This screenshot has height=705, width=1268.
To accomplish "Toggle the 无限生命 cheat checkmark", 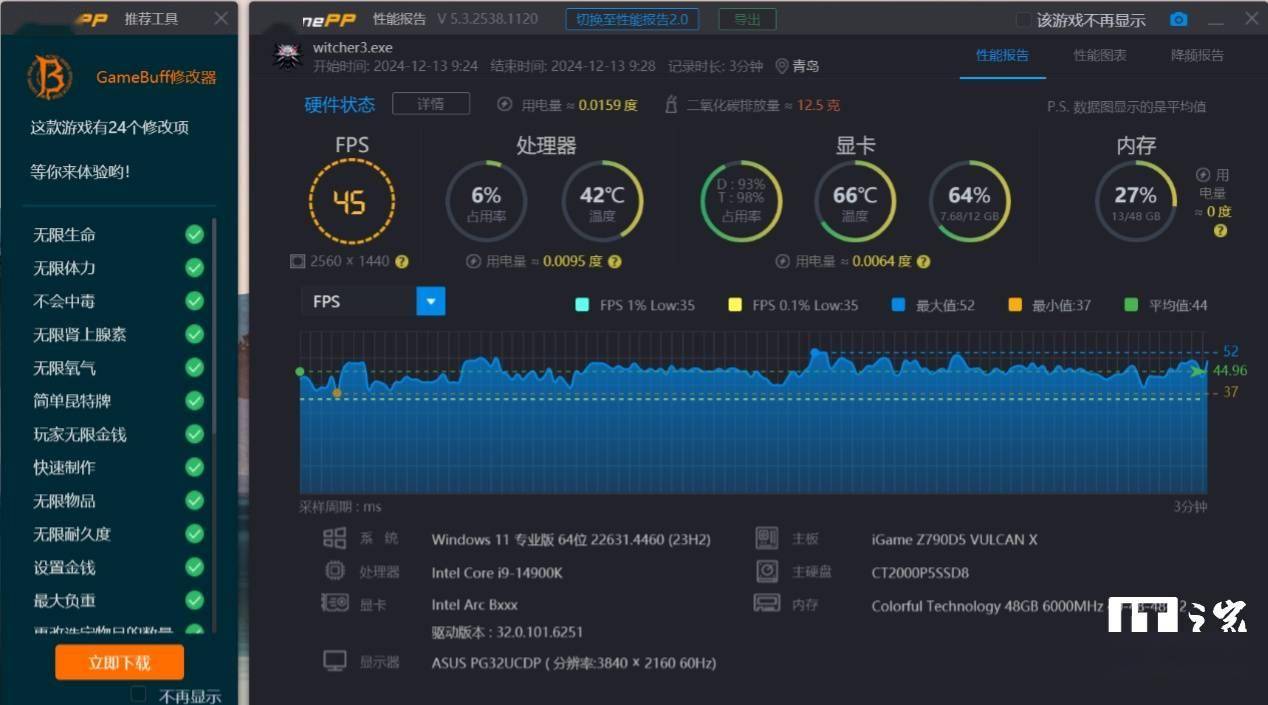I will [x=194, y=234].
